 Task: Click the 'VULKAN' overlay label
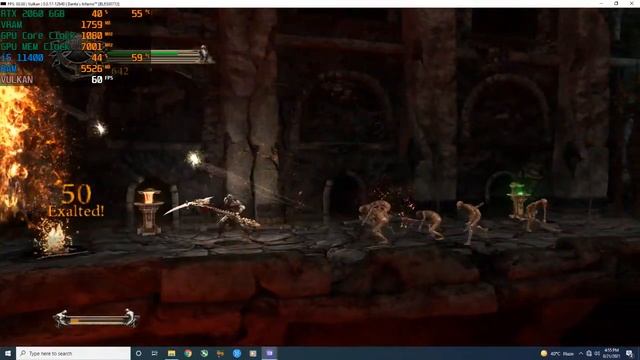tap(17, 80)
